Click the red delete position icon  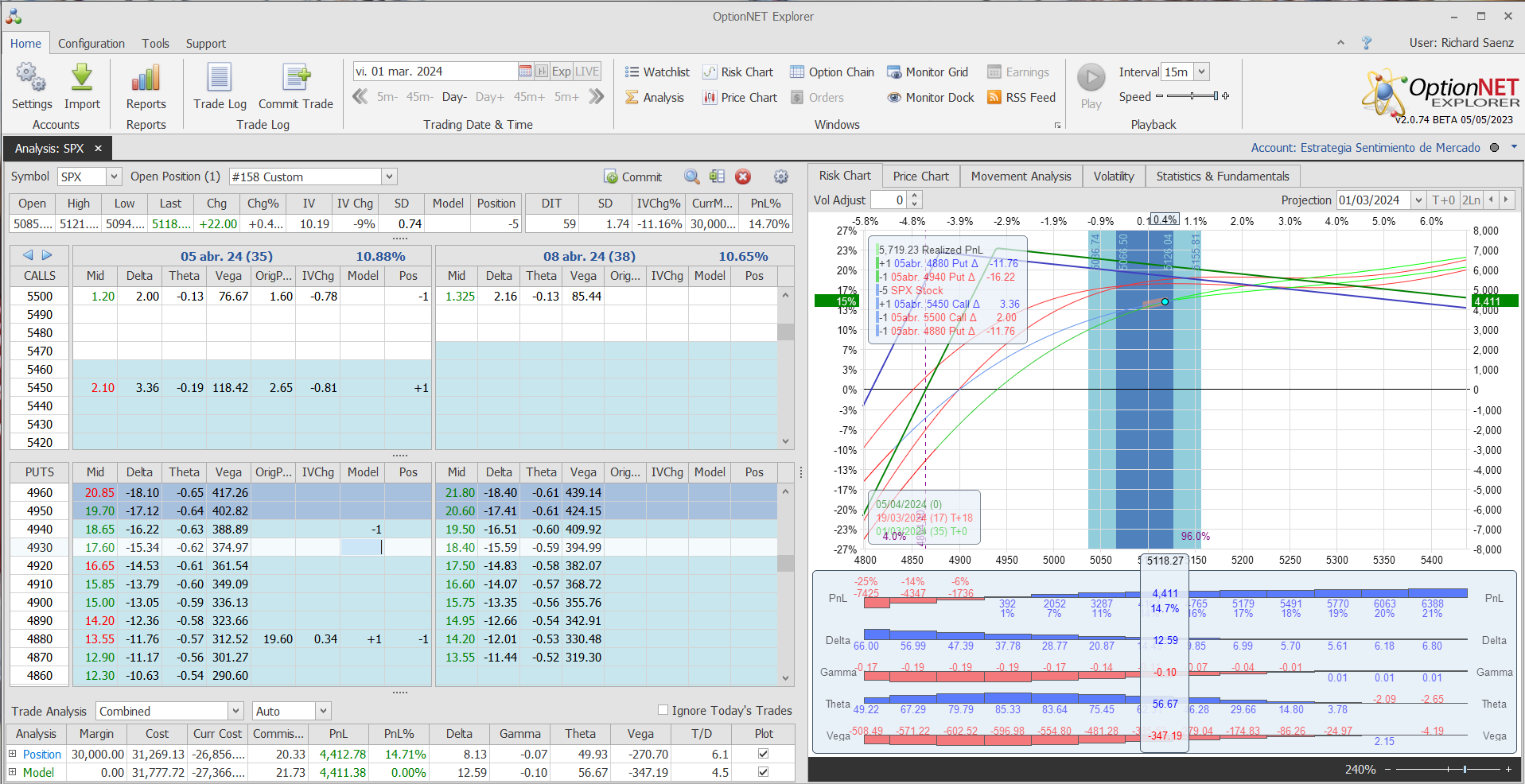743,177
